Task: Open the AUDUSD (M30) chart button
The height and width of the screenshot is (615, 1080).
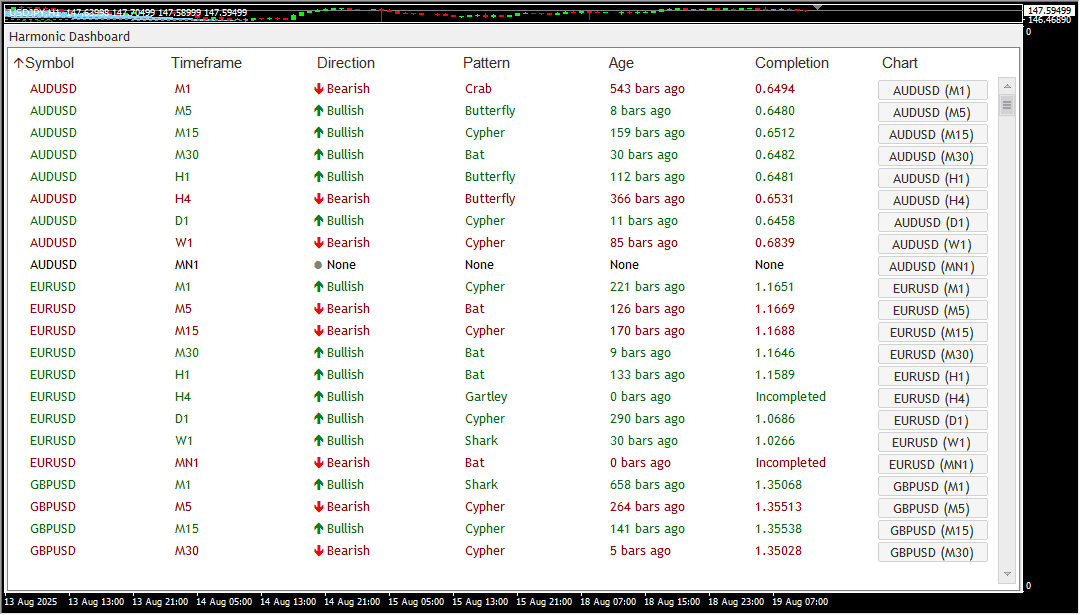Action: 933,156
